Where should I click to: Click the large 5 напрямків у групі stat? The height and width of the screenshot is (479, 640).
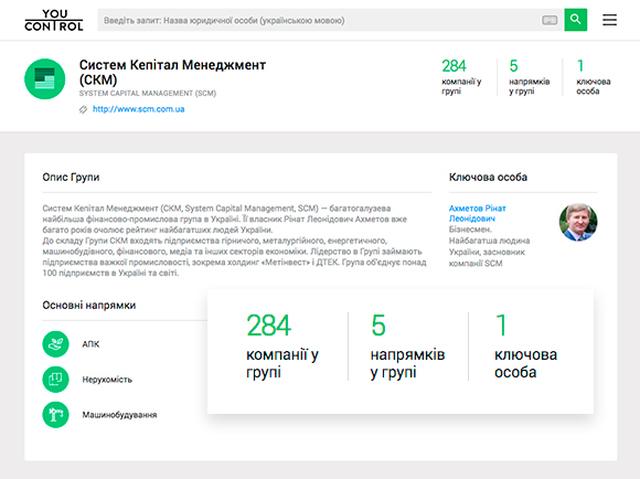[407, 346]
